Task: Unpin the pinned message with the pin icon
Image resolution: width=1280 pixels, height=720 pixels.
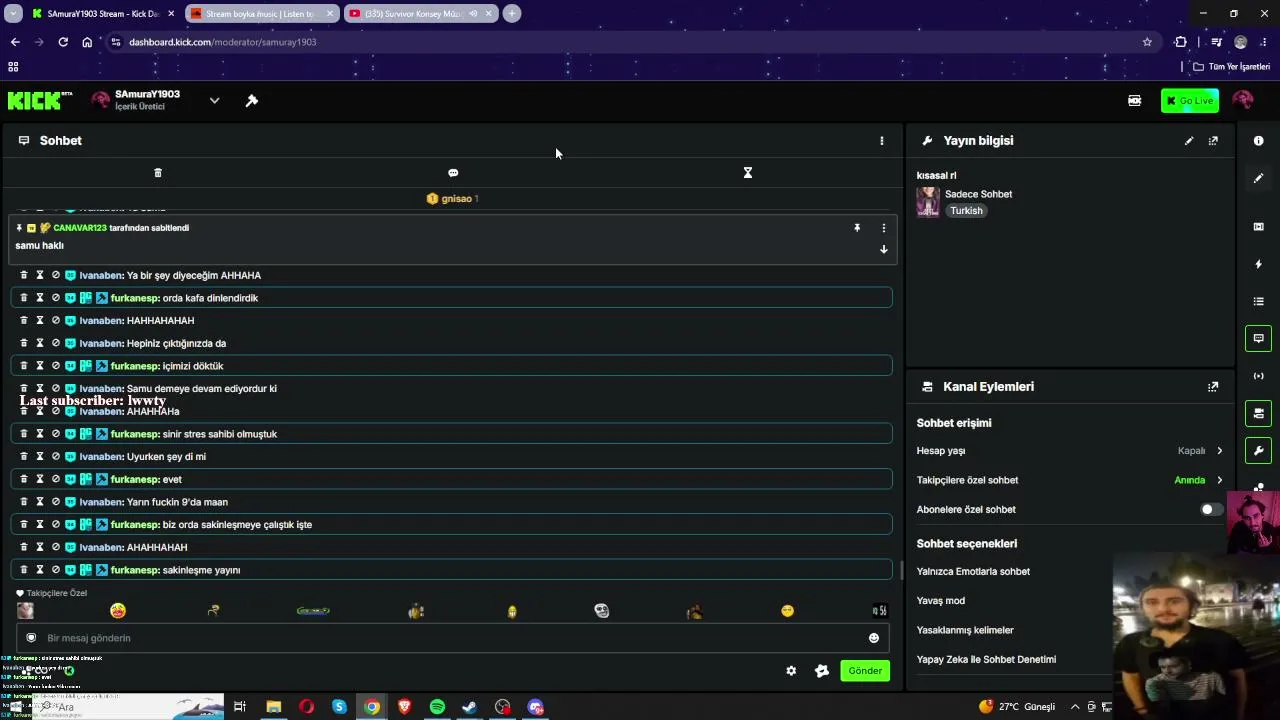Action: tap(857, 228)
